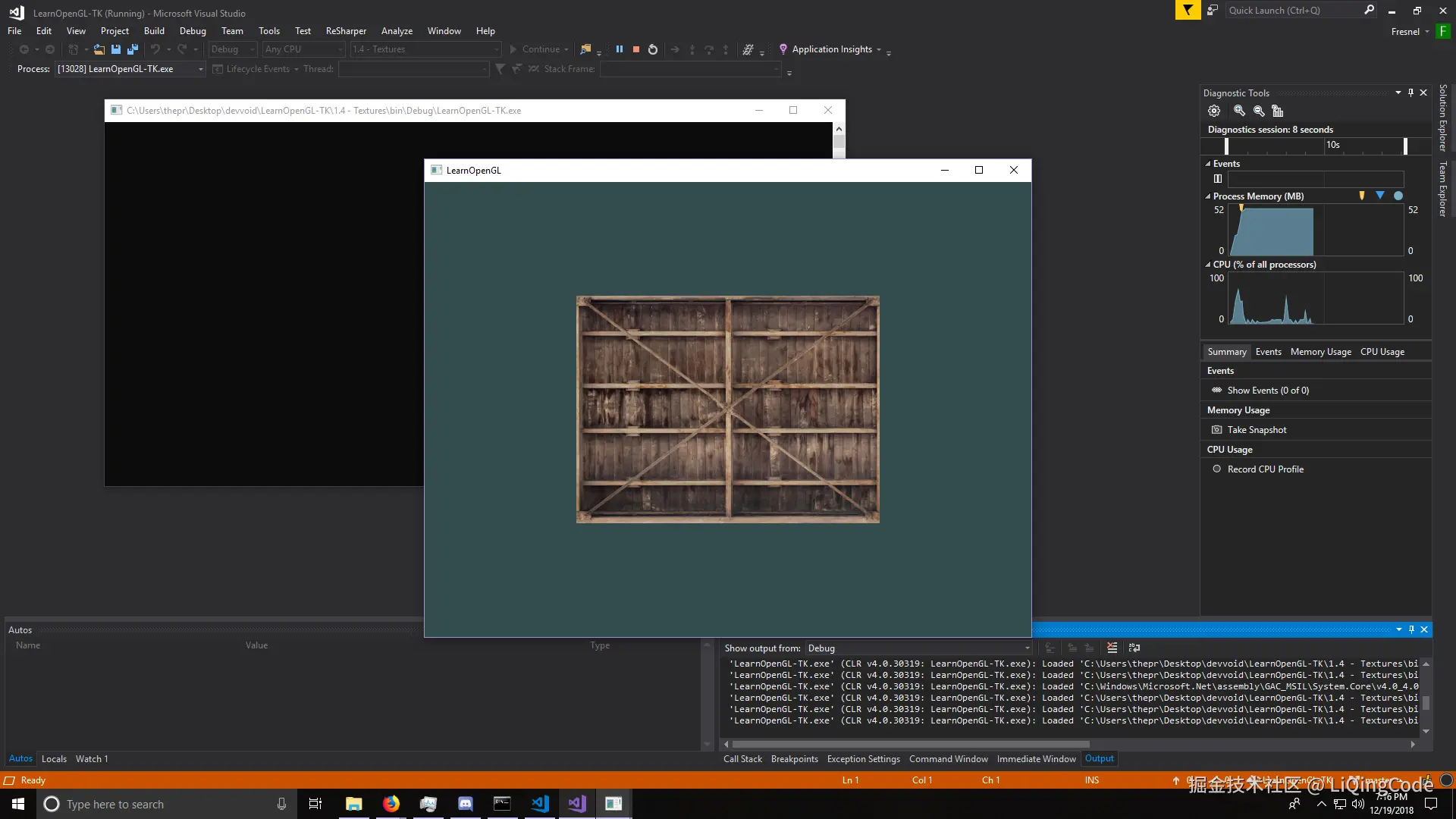Collapse the Process Memory graph section
This screenshot has height=819, width=1456.
1208,196
